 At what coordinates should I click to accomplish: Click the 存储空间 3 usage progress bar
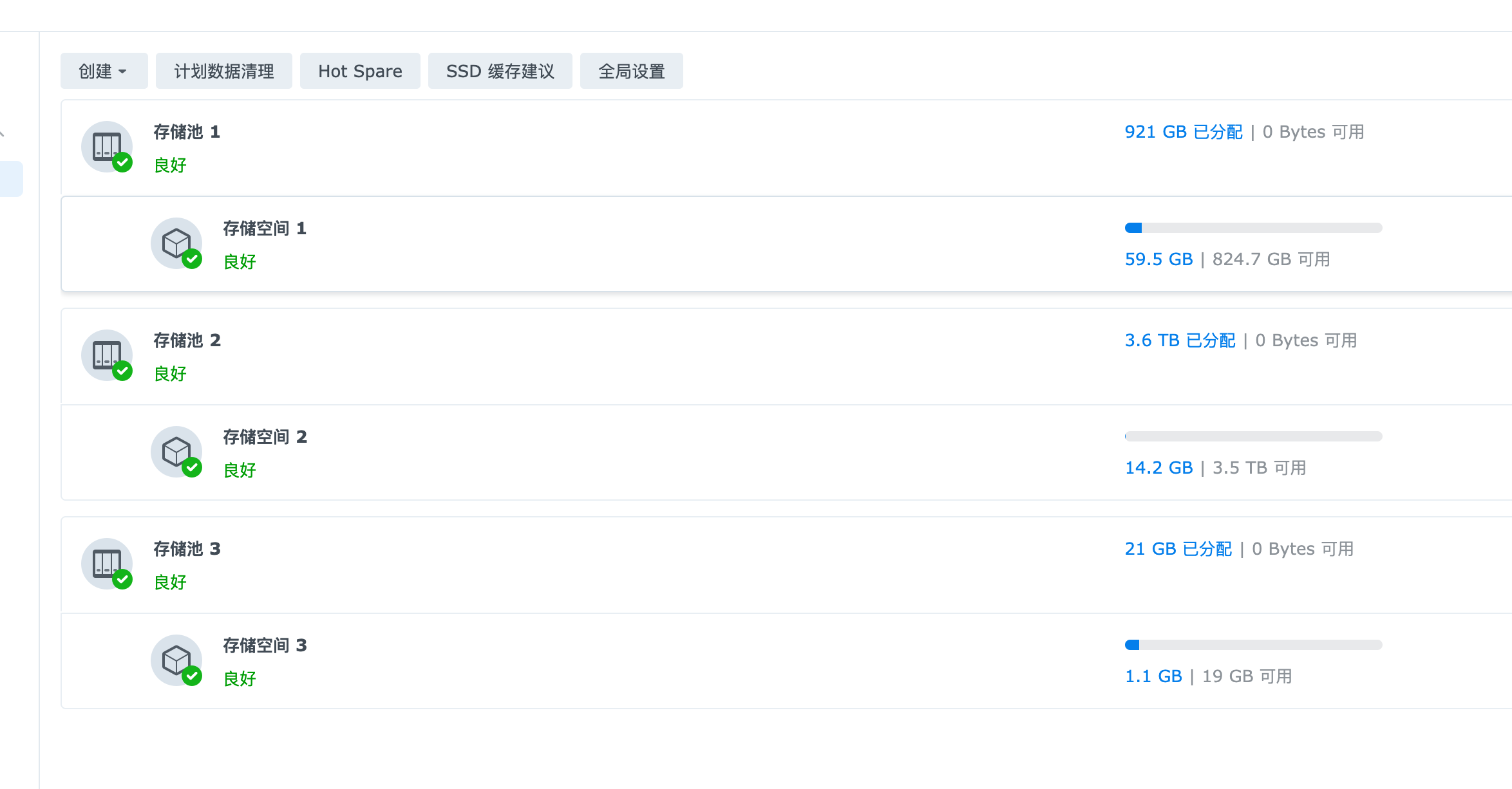(1252, 645)
